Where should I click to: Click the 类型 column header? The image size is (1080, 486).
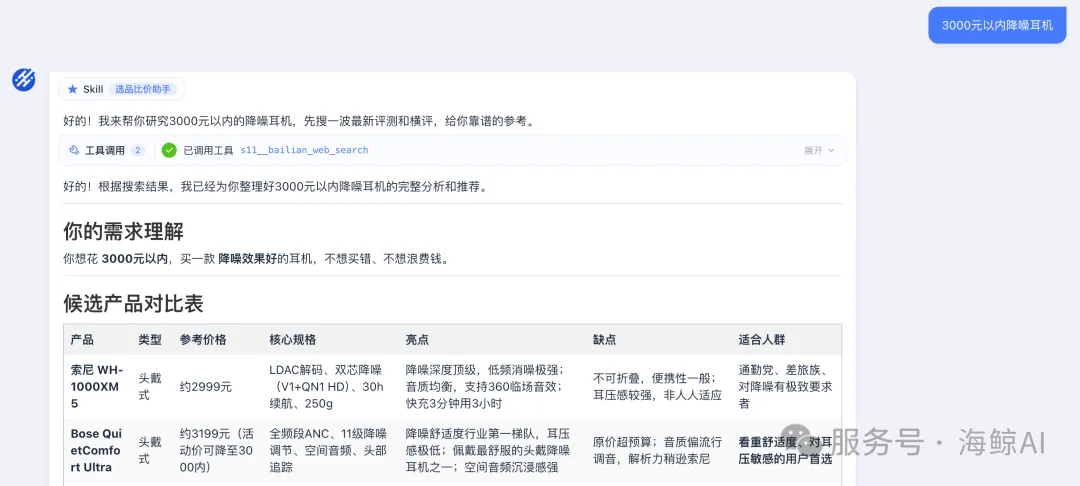(150, 339)
